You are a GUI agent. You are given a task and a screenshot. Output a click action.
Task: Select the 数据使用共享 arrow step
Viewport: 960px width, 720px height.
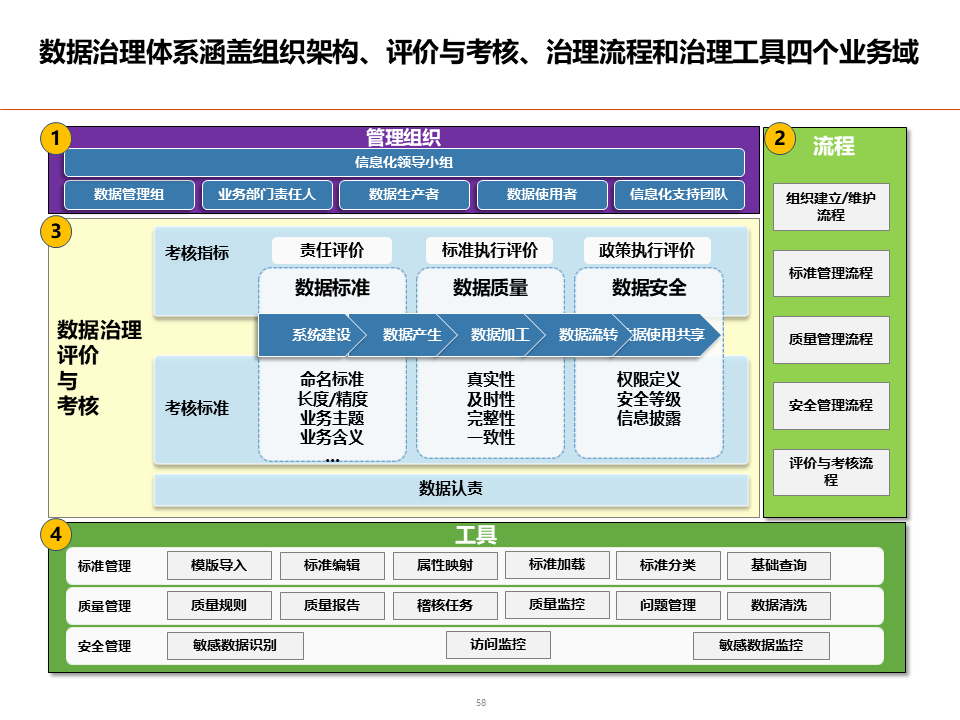[x=667, y=335]
